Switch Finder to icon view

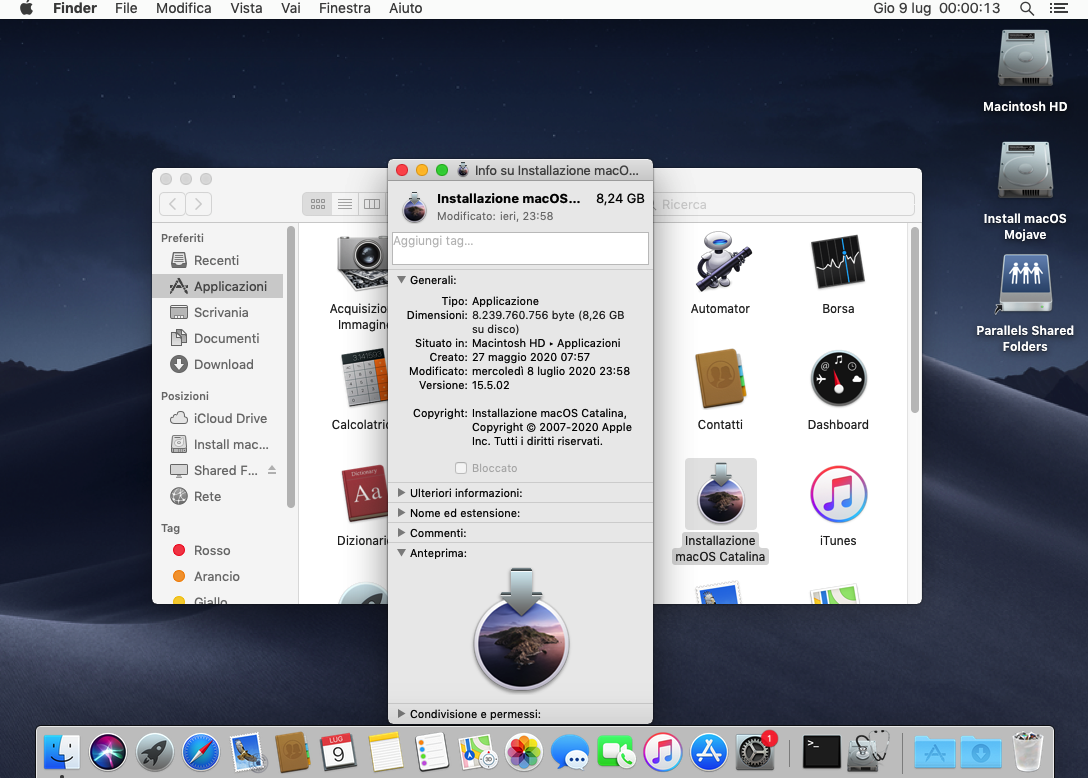(x=318, y=204)
